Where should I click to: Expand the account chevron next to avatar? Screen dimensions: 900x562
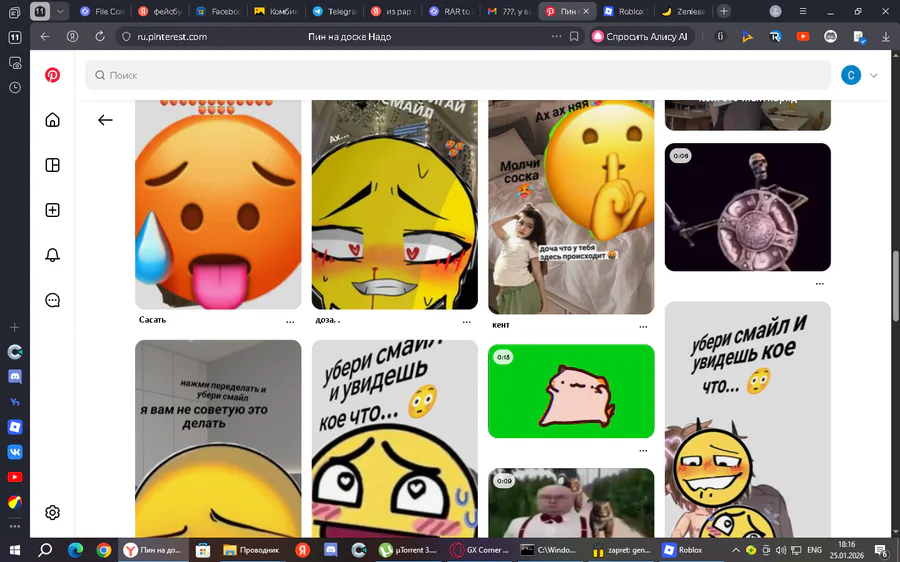(874, 75)
